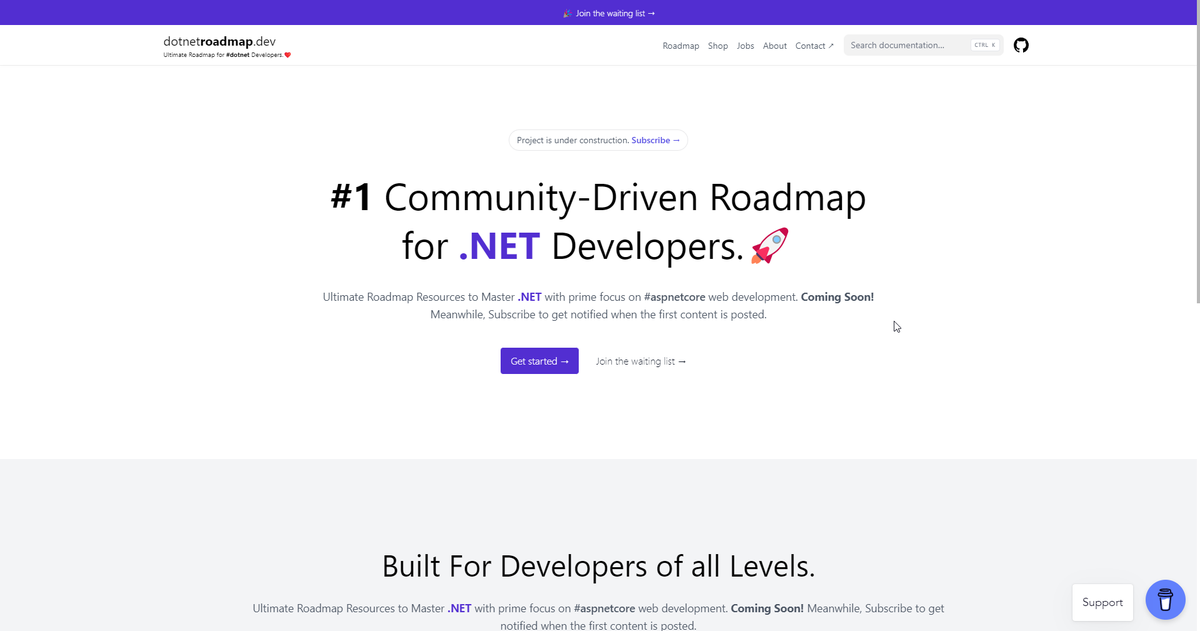The width and height of the screenshot is (1200, 631).
Task: Open the Contact external link
Action: click(x=812, y=45)
